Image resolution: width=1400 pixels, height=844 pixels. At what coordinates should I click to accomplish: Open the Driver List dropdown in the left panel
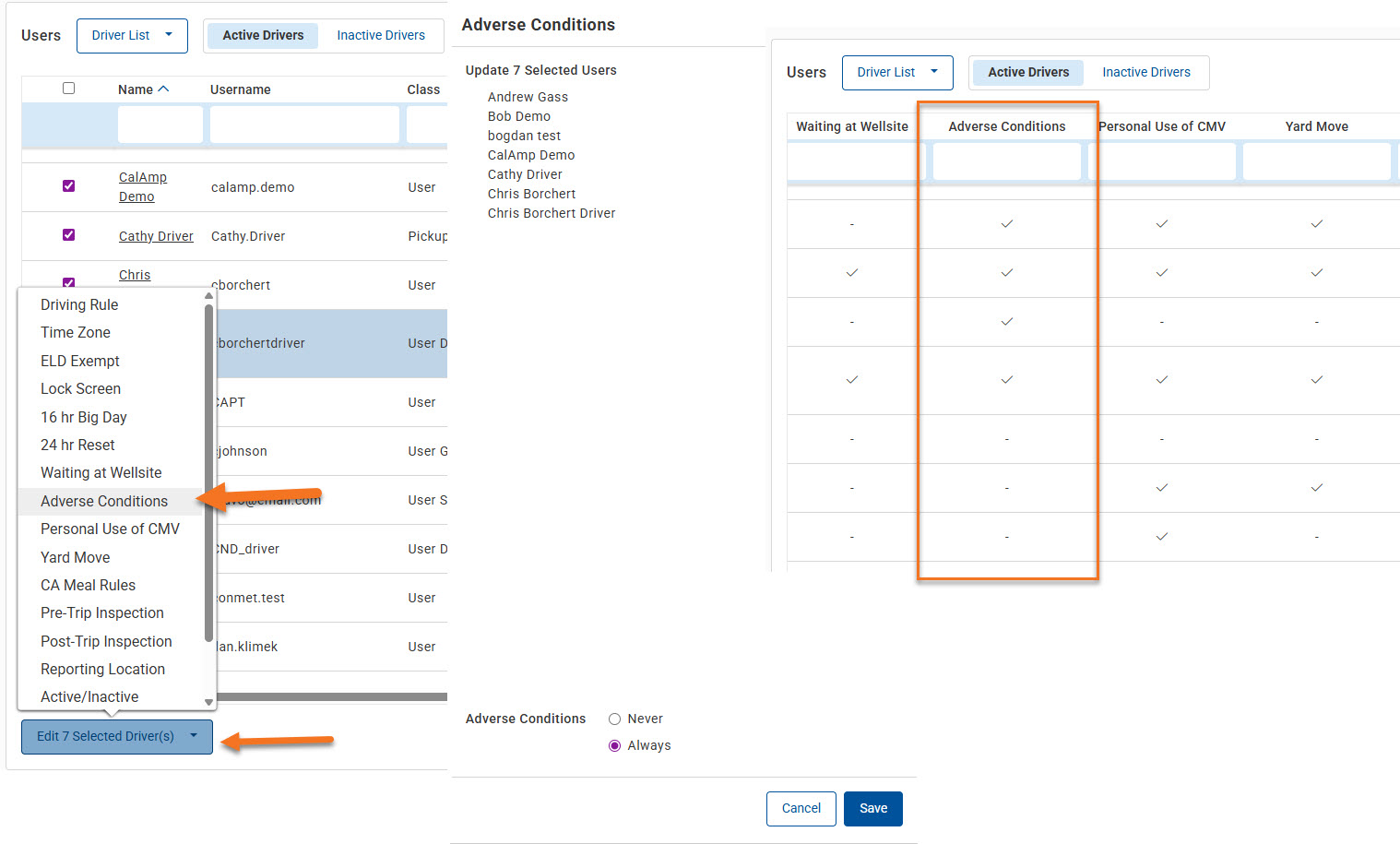point(132,35)
